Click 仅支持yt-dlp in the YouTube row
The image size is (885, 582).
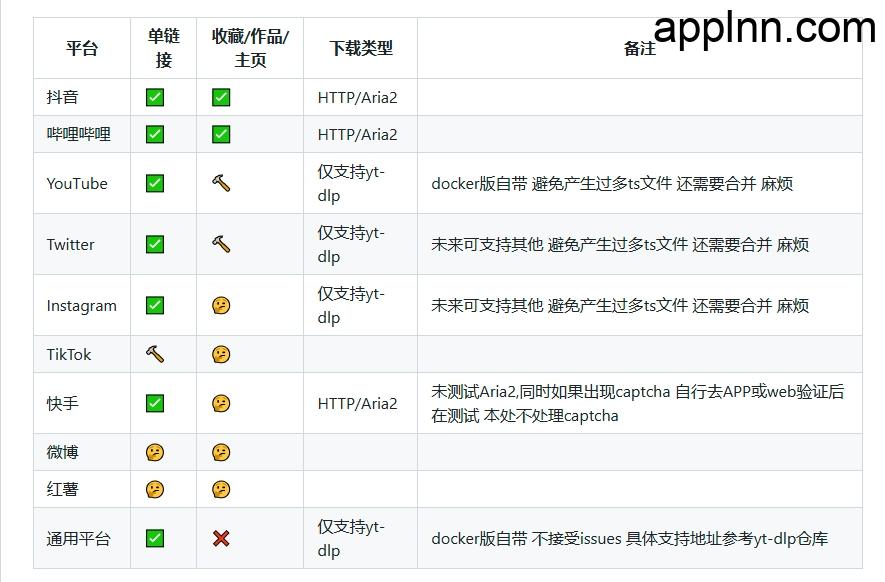click(x=351, y=183)
